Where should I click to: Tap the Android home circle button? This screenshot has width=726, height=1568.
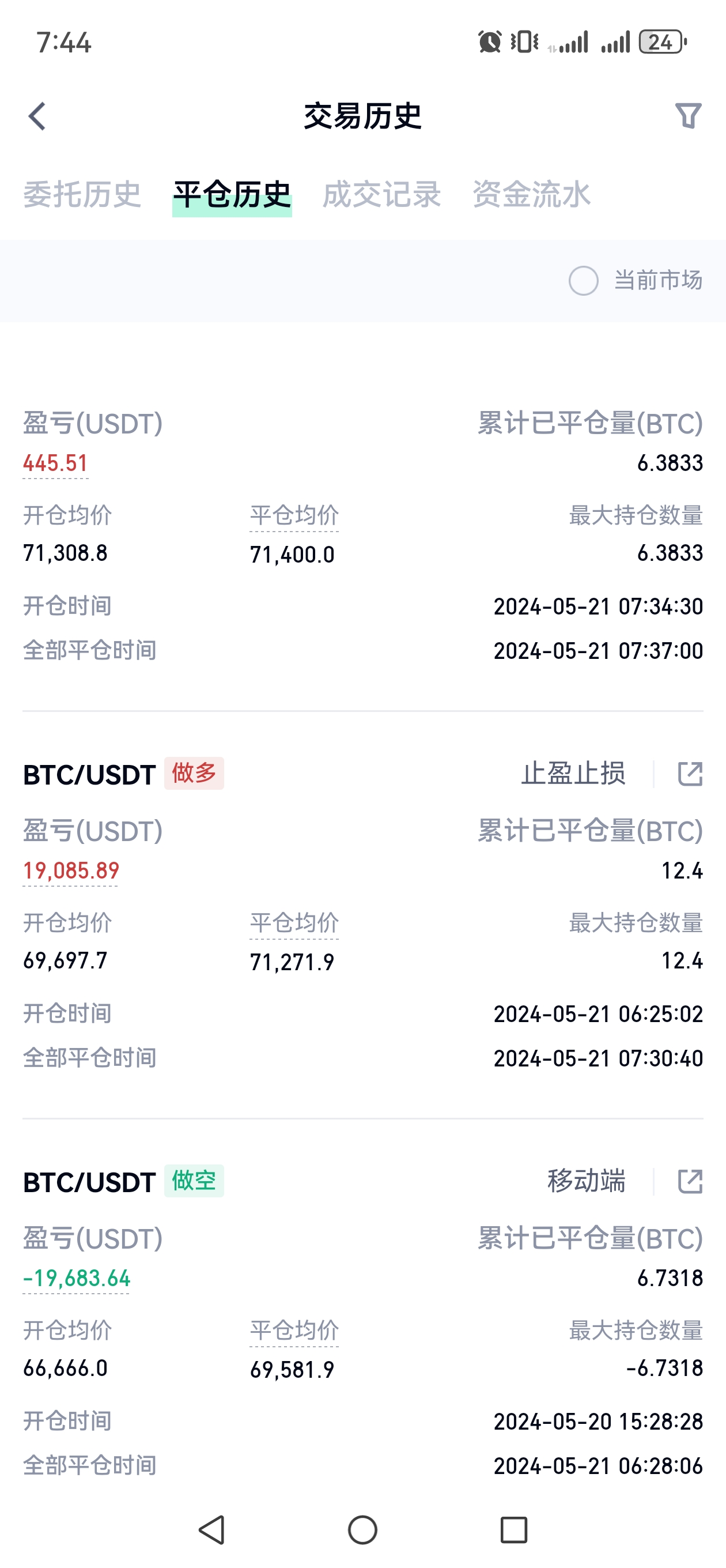point(362,1529)
